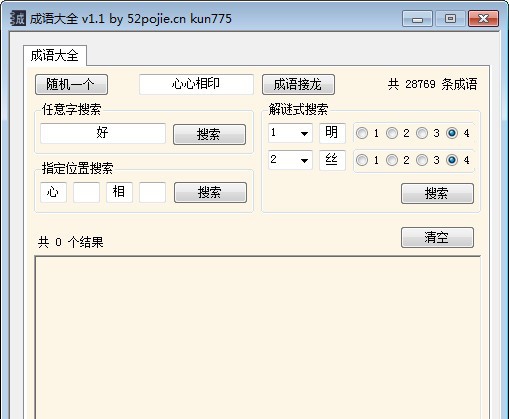
Task: Maximize the 成语大全 window
Action: pyautogui.click(x=450, y=19)
